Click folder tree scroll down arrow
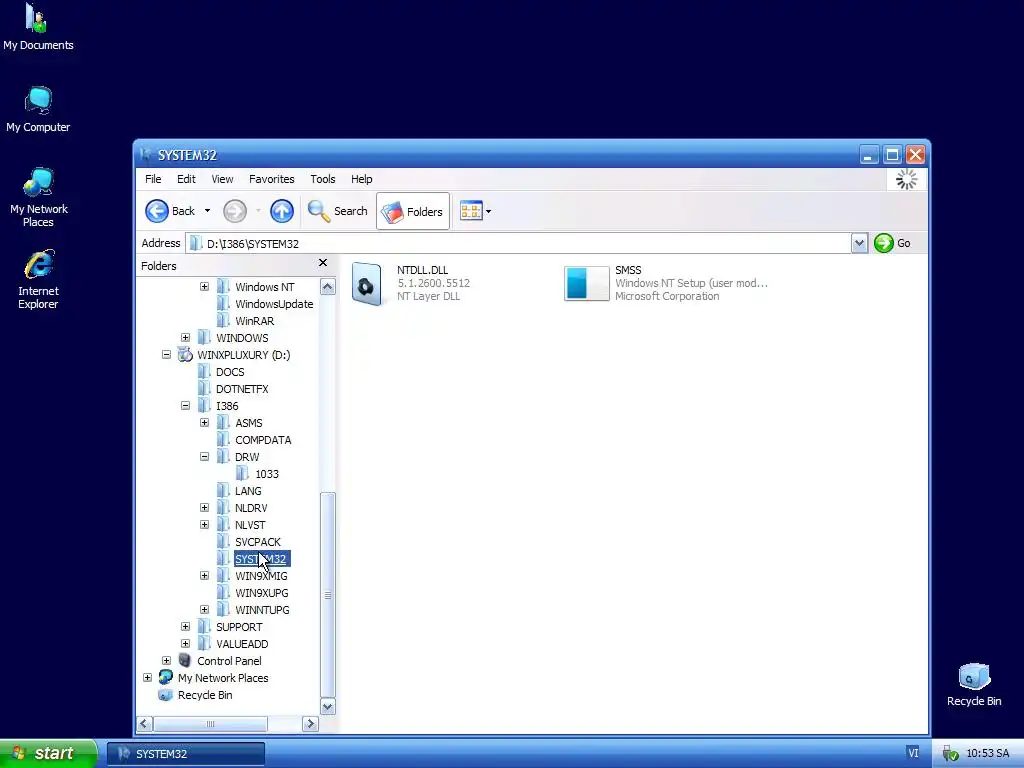This screenshot has width=1024, height=768. click(328, 707)
